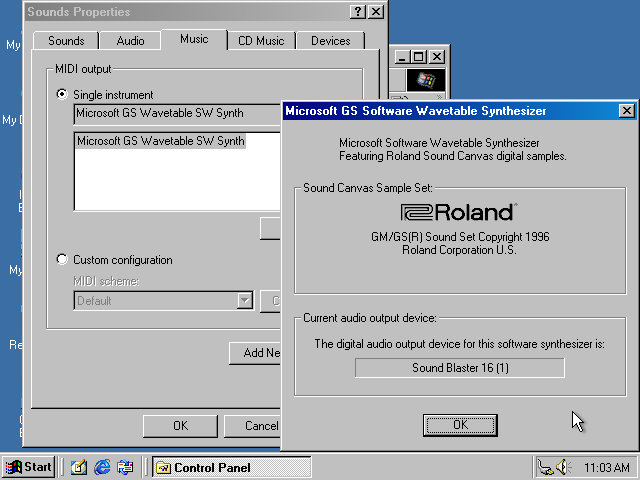
Task: Click the Windows logo in Control Panel window
Action: [x=426, y=80]
